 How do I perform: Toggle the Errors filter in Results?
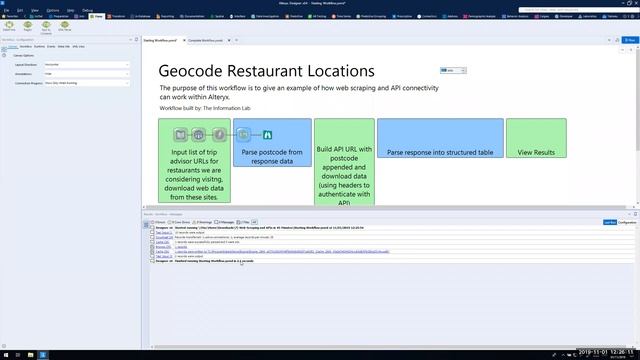click(158, 222)
